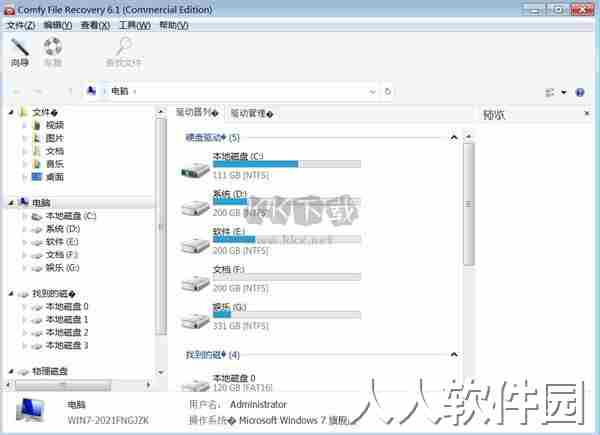The width and height of the screenshot is (600, 435).
Task: Open the view options dropdown arrow
Action: tap(564, 92)
